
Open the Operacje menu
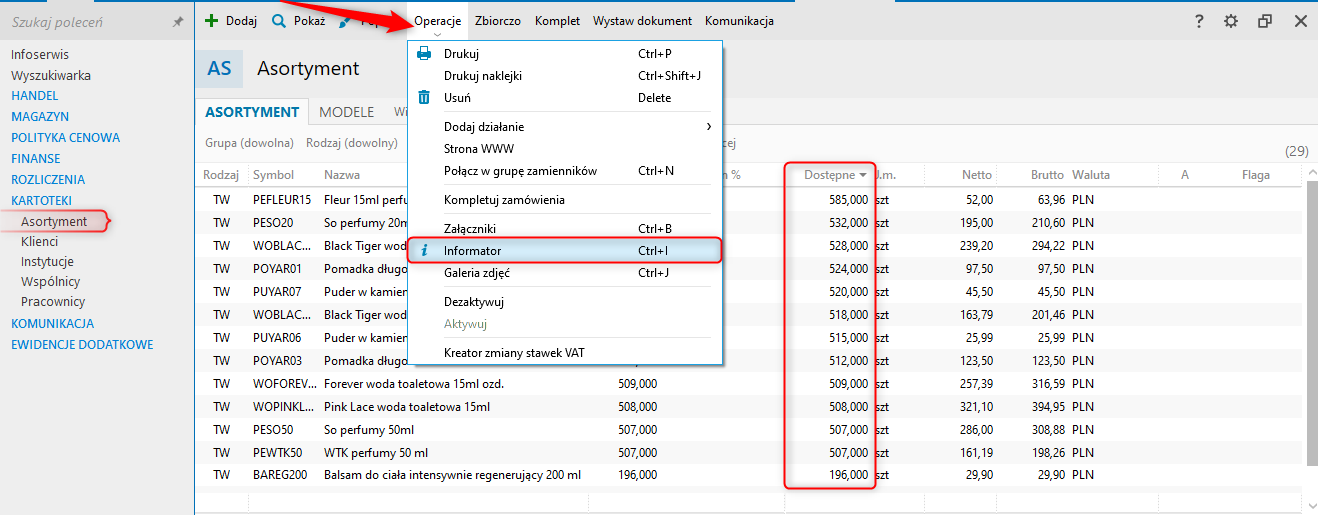(437, 21)
